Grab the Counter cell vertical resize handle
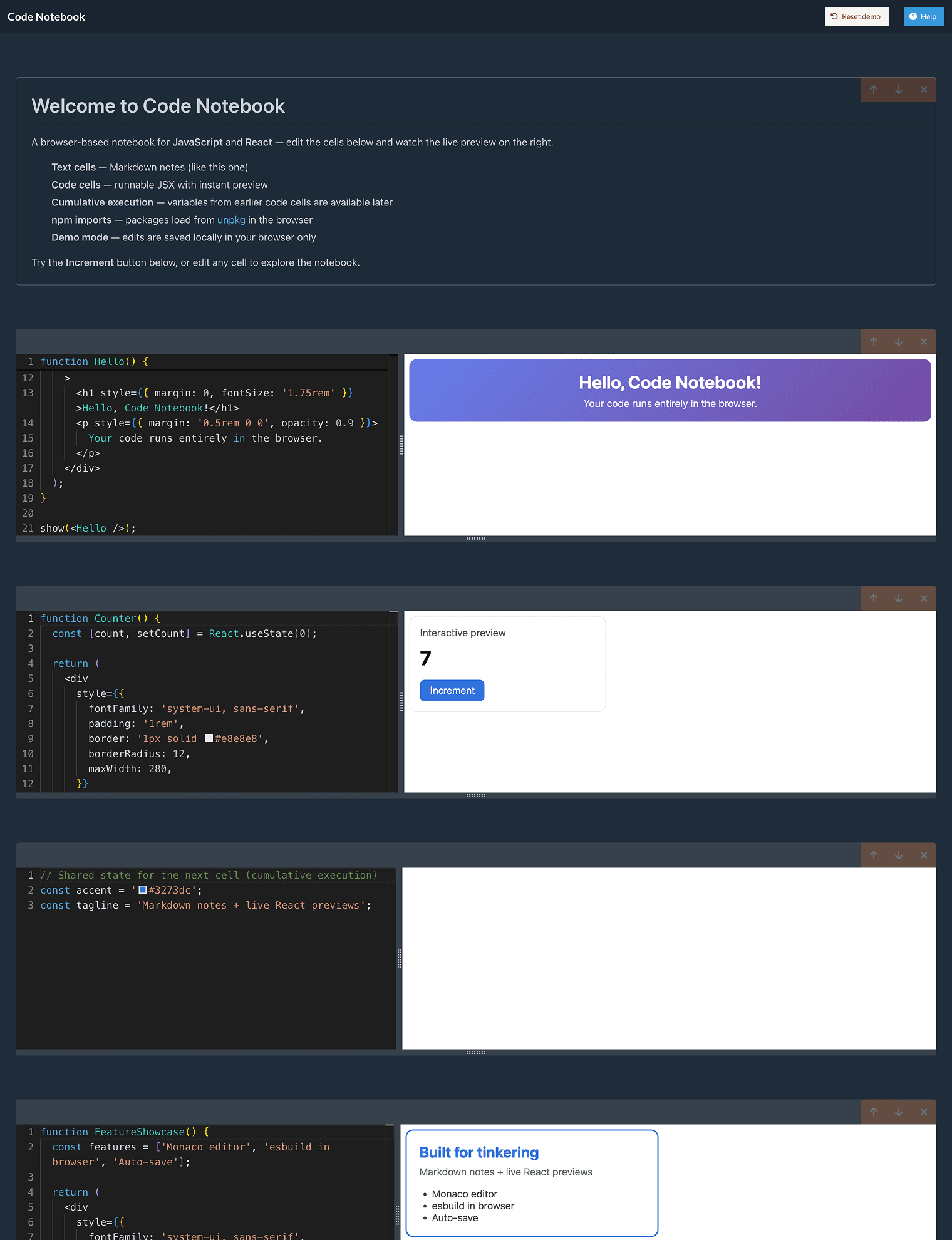The height and width of the screenshot is (1240, 952). [x=401, y=701]
